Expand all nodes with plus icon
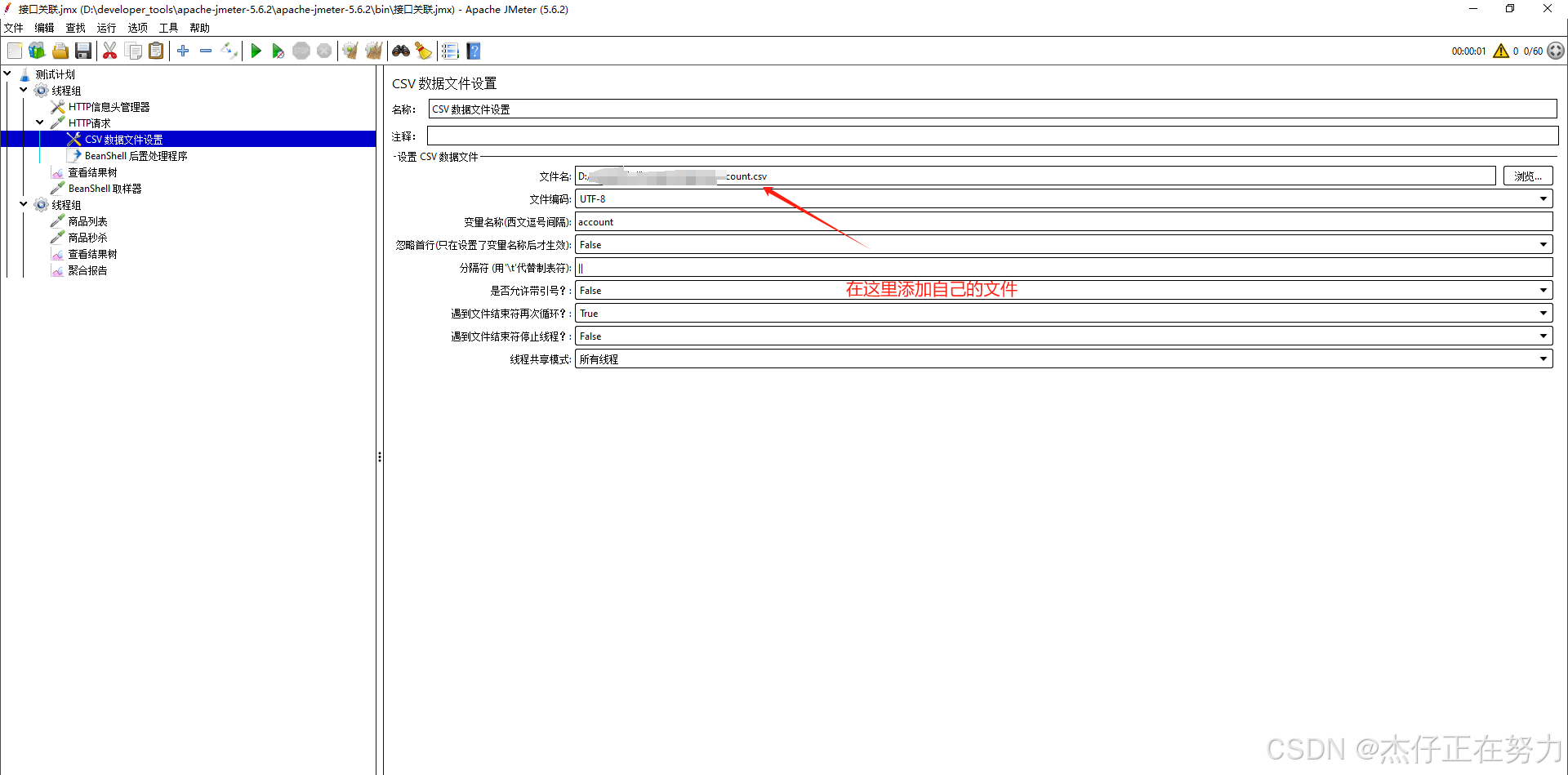The width and height of the screenshot is (1568, 775). coord(183,51)
